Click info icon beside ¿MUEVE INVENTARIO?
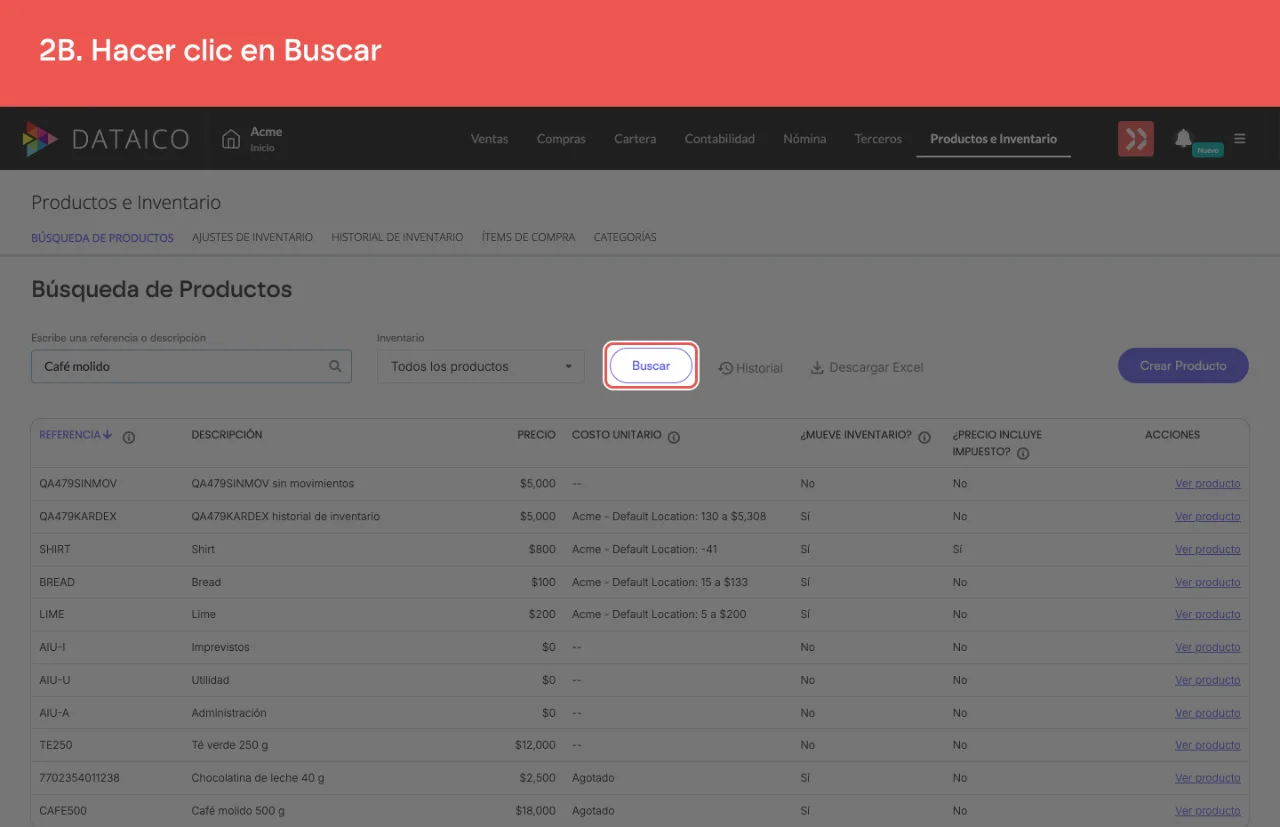The height and width of the screenshot is (827, 1280). click(924, 436)
